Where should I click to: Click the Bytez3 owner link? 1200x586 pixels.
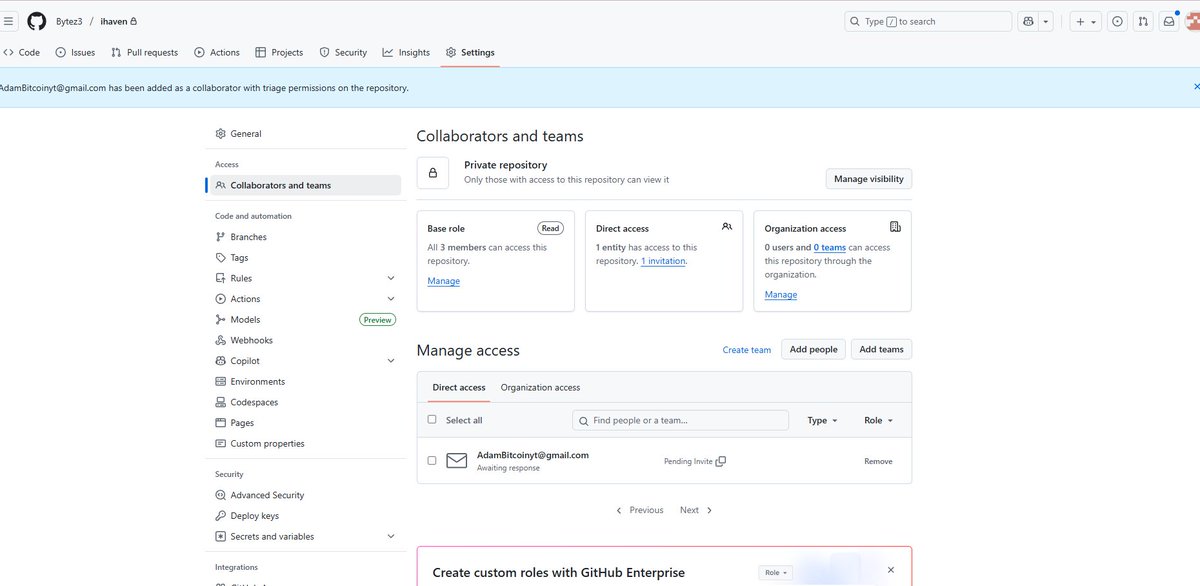[69, 21]
